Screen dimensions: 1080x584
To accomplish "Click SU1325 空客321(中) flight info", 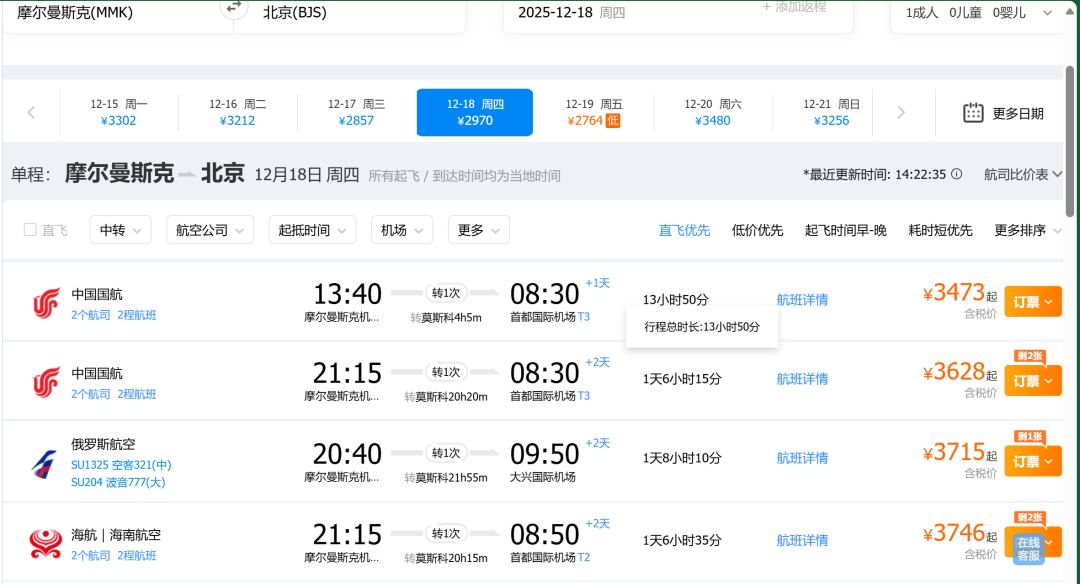I will click(x=121, y=465).
